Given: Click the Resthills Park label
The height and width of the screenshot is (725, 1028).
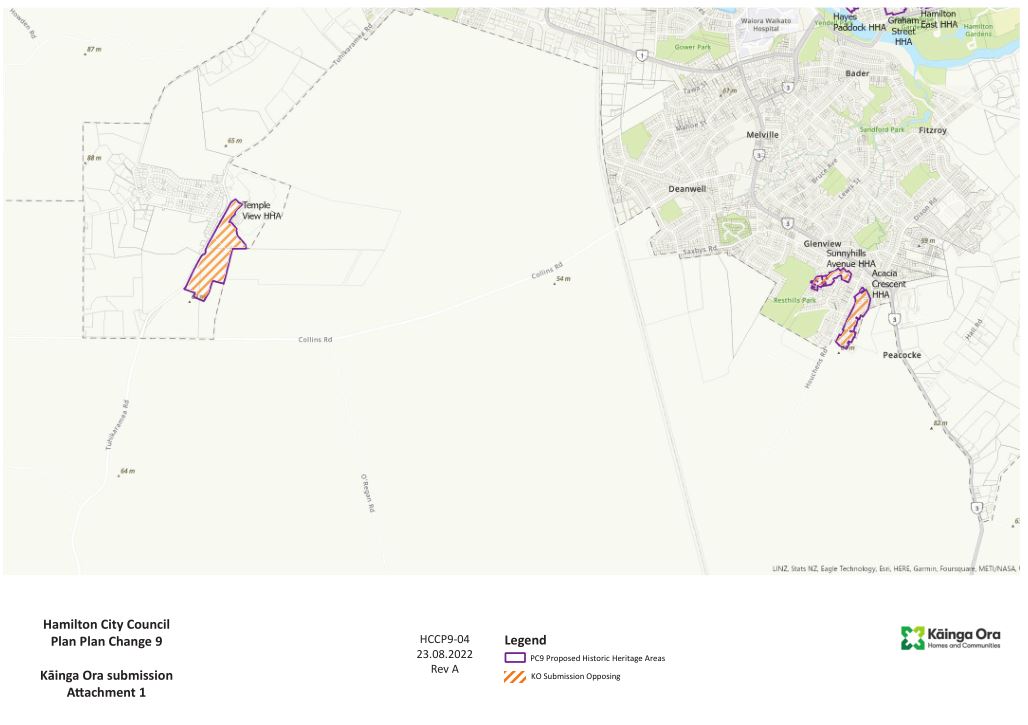Looking at the screenshot, I should [795, 300].
